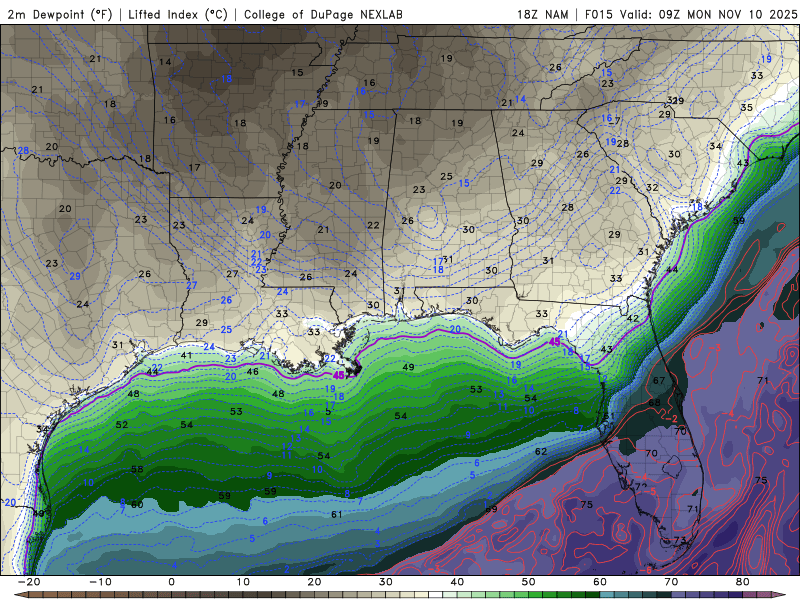
Task: Click the blue "29" lifted index label in Texas
Action: coord(75,276)
